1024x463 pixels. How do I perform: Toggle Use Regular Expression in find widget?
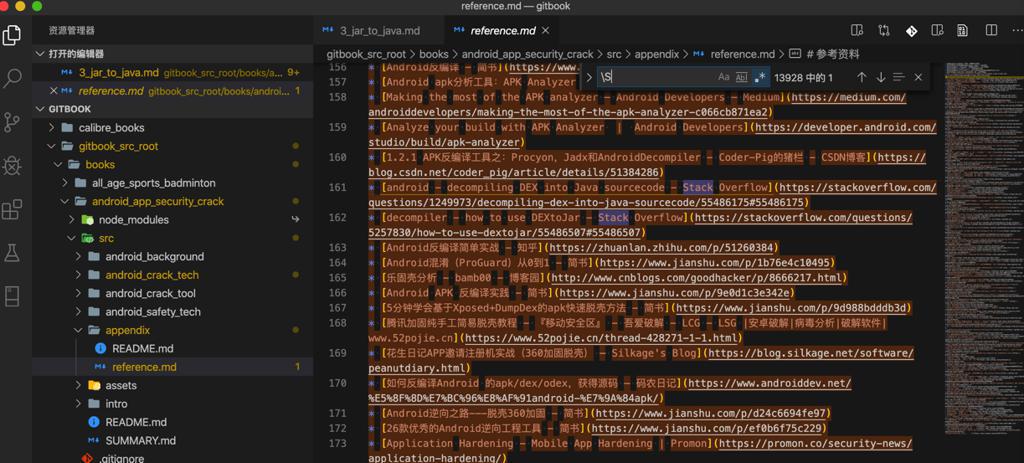coord(759,77)
